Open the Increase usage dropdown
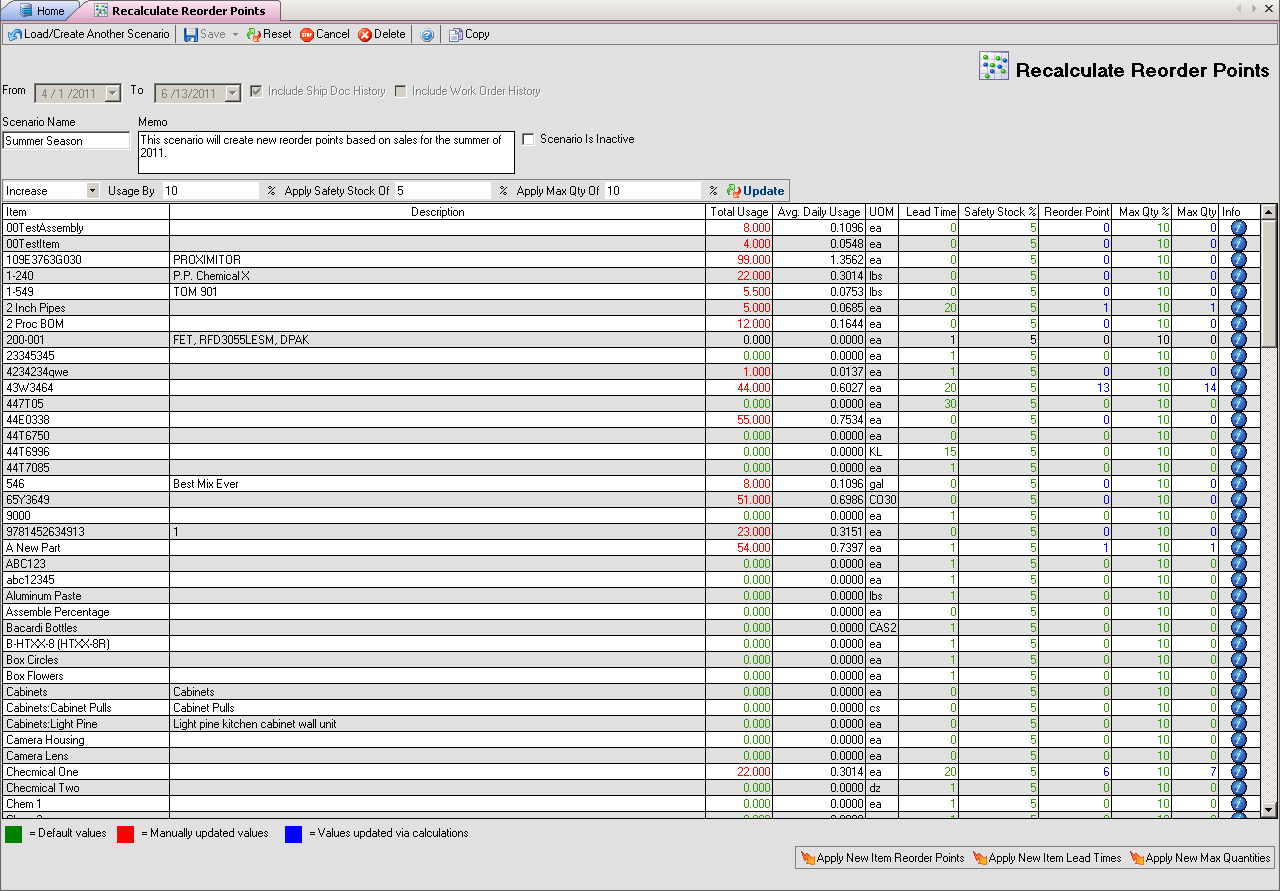The height and width of the screenshot is (891, 1280). click(x=92, y=191)
